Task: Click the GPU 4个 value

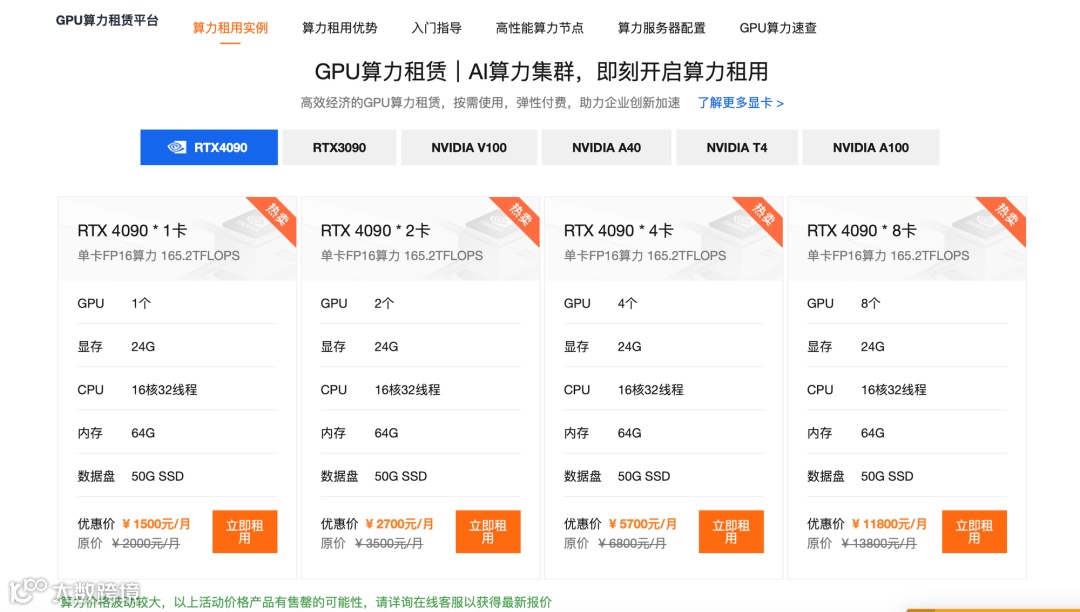Action: pyautogui.click(x=627, y=304)
